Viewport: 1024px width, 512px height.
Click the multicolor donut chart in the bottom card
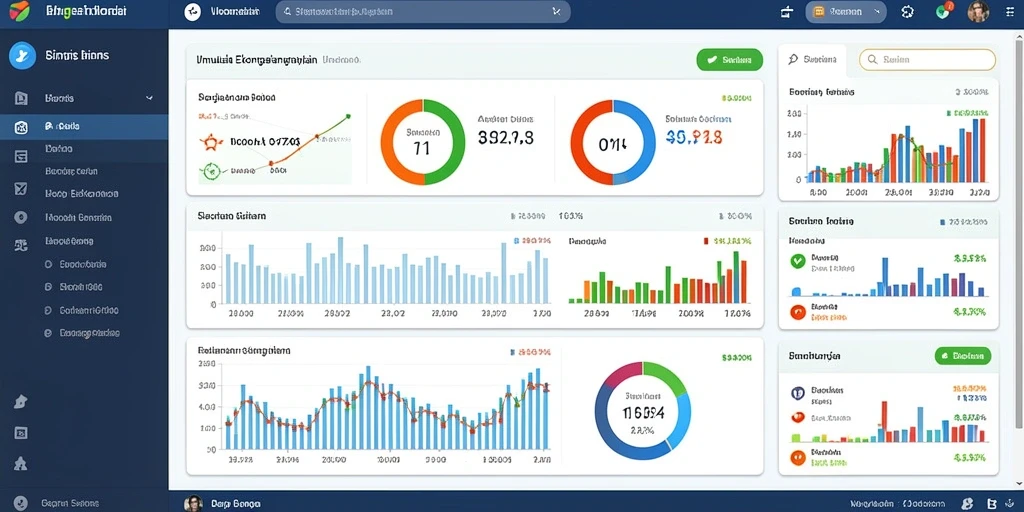pyautogui.click(x=643, y=411)
